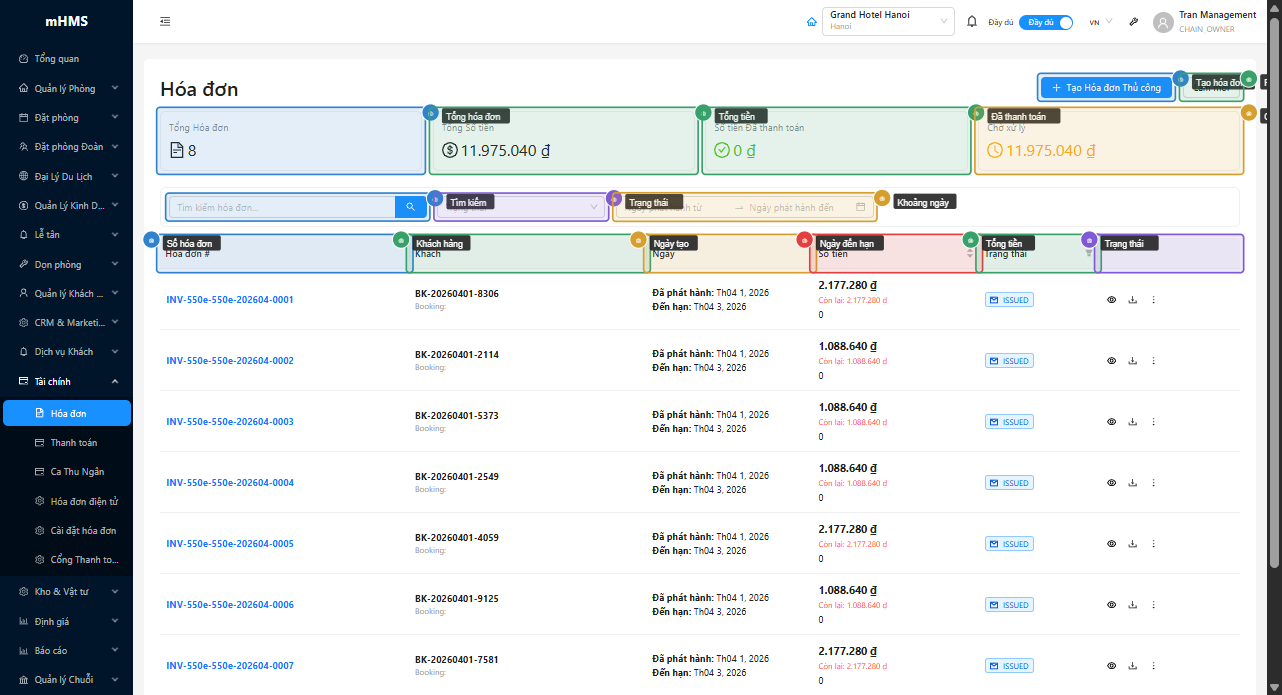
Task: Open the VN language dropdown
Action: click(x=1100, y=22)
